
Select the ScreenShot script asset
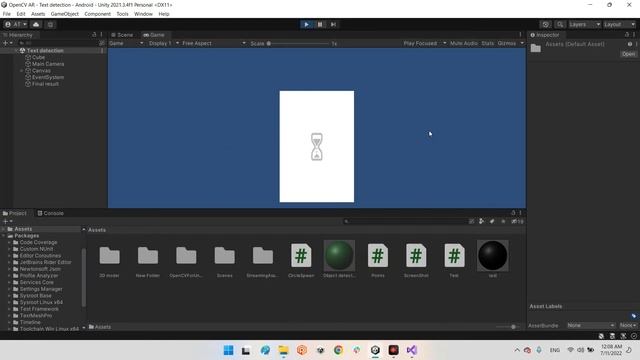[x=416, y=260]
